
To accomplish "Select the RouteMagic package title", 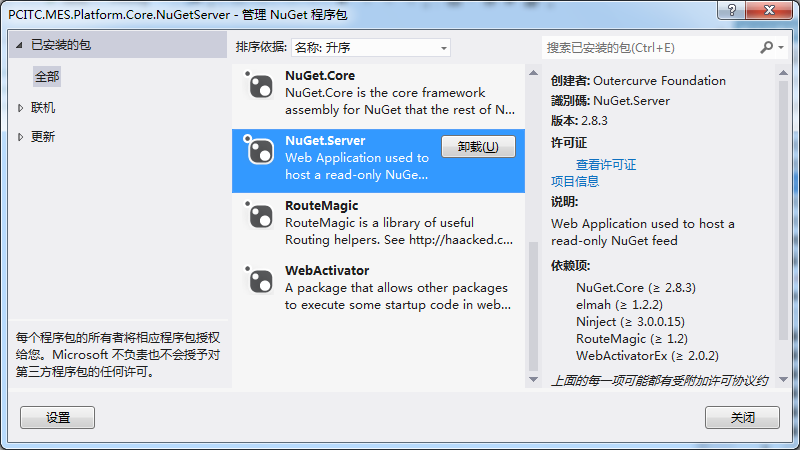I will click(x=321, y=206).
